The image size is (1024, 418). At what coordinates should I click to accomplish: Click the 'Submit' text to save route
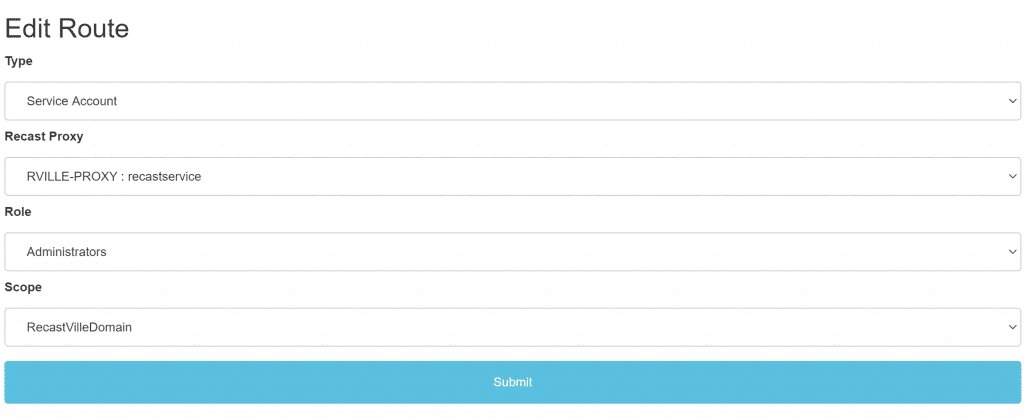click(512, 382)
